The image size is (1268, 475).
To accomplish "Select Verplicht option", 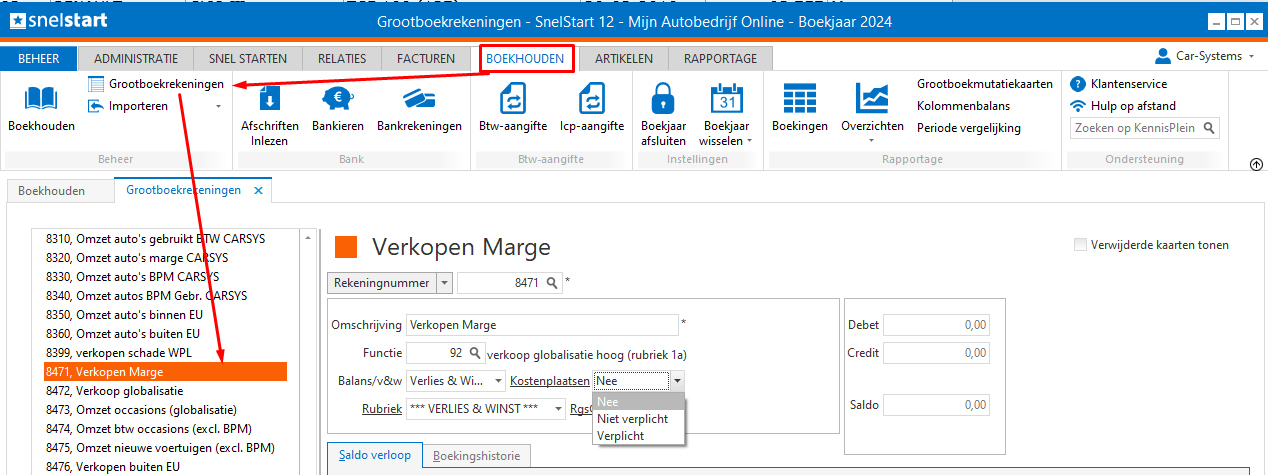I will (x=639, y=436).
